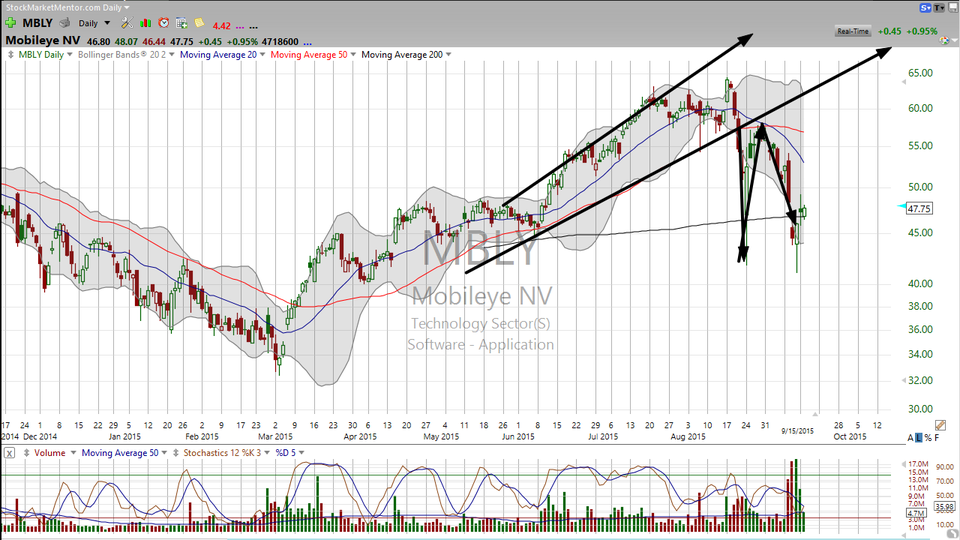Click the window layout icon in top-right corner
Screen dimensions: 960x540
[x=953, y=8]
